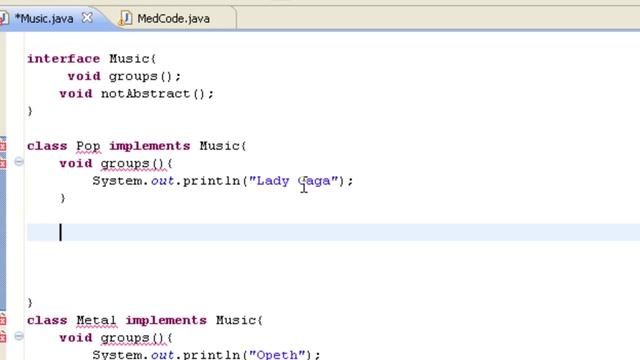Click 'notAbstract()' method declaration

153,94
